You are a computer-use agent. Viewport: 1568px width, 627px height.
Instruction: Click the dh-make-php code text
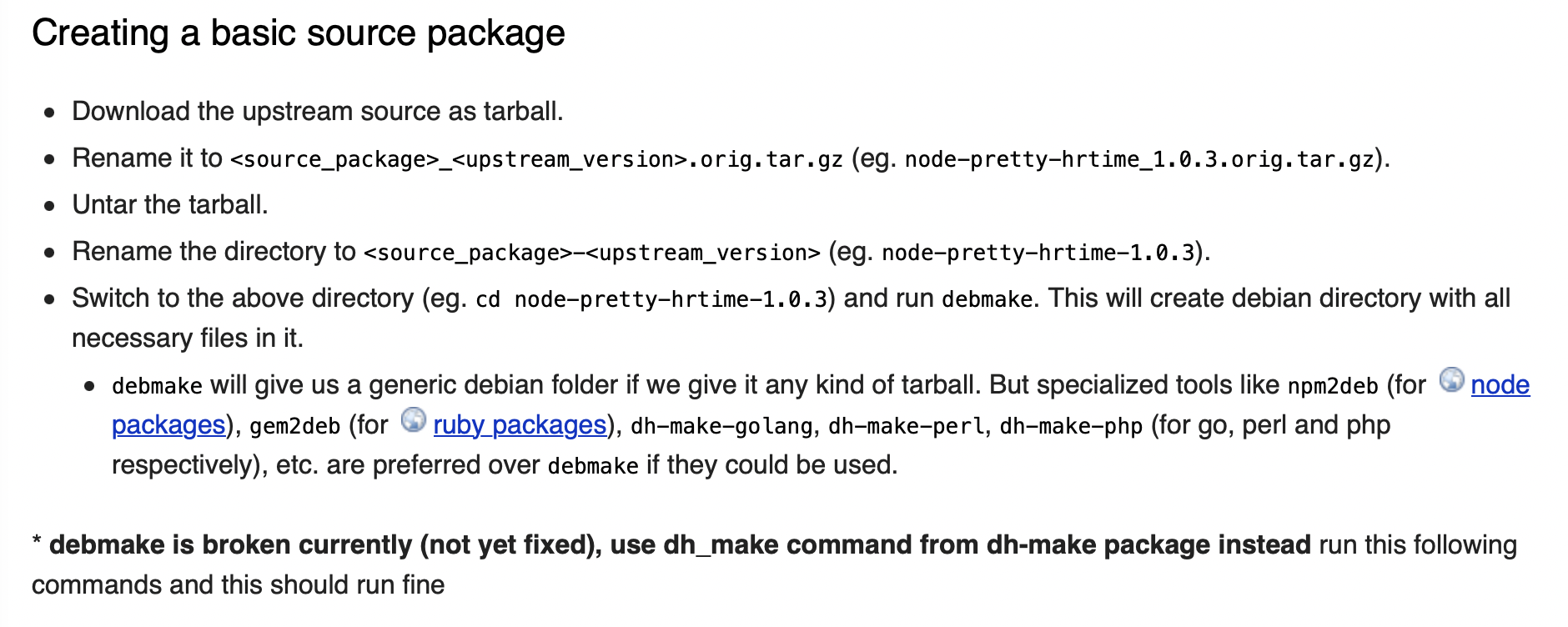point(1071,426)
